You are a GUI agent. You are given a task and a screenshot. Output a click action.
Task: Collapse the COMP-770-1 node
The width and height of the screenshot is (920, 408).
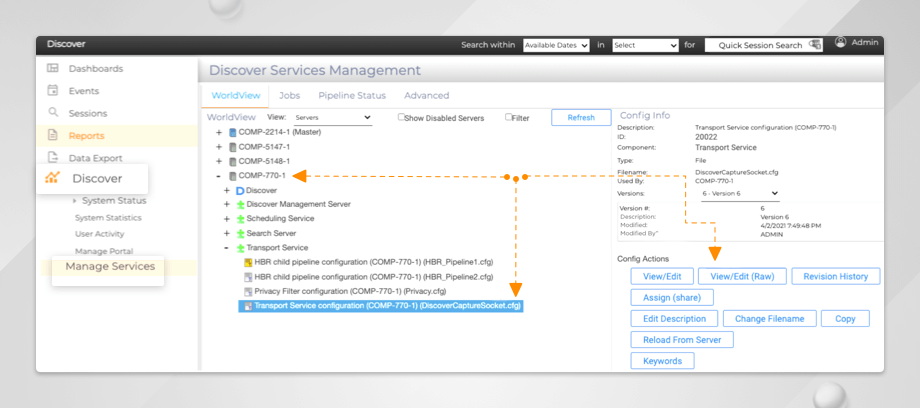[x=219, y=176]
